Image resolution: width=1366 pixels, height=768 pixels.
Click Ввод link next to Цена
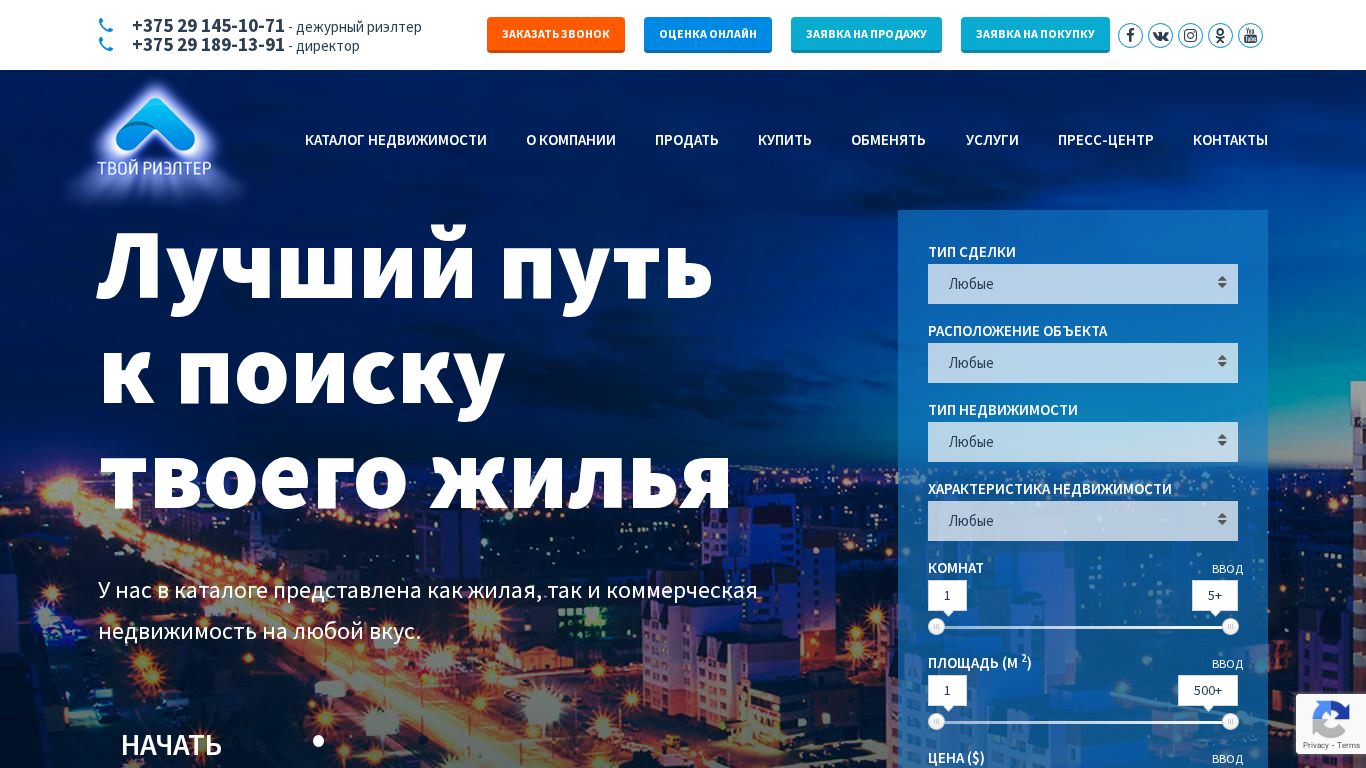pos(1227,759)
